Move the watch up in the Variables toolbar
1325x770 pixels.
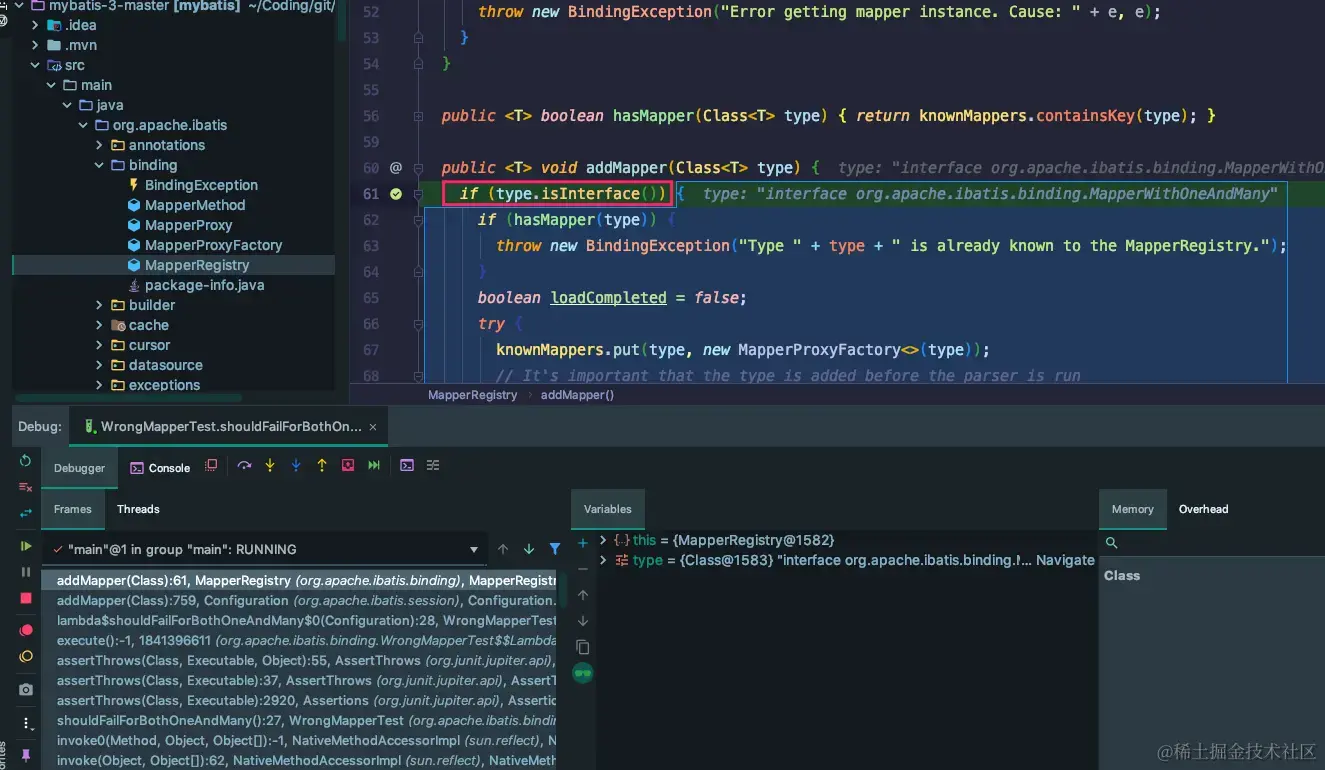tap(583, 595)
